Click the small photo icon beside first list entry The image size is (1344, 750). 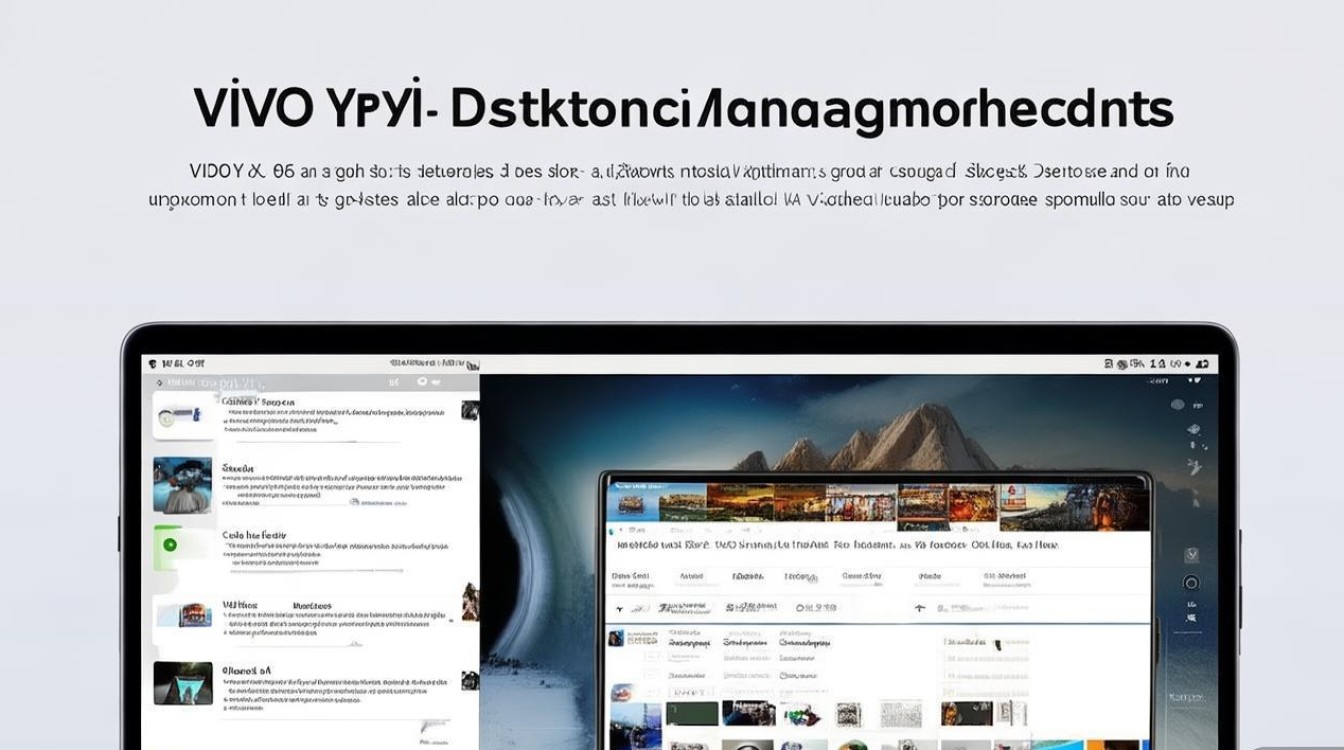[468, 410]
